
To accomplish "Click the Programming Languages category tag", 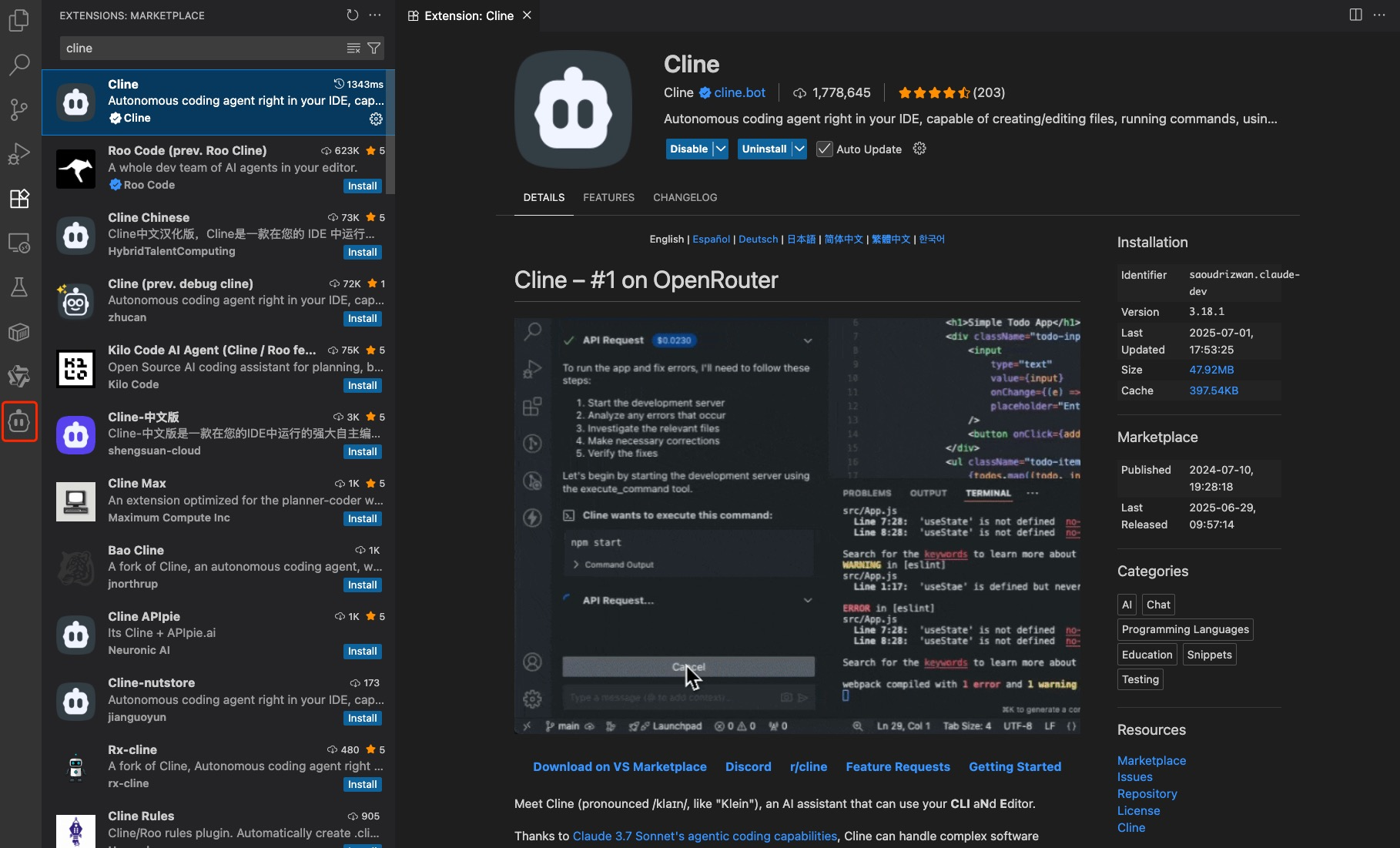I will [1185, 629].
